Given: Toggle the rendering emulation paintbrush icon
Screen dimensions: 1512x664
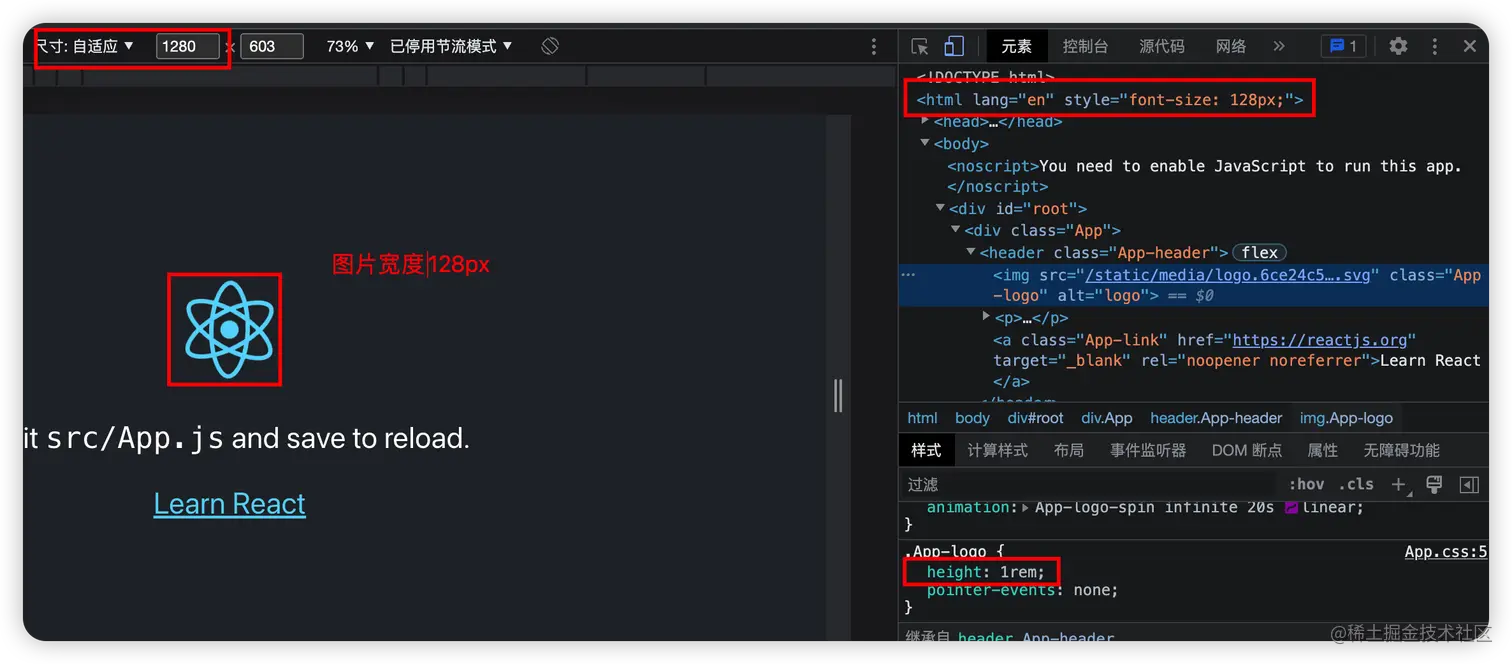Looking at the screenshot, I should [x=1434, y=484].
